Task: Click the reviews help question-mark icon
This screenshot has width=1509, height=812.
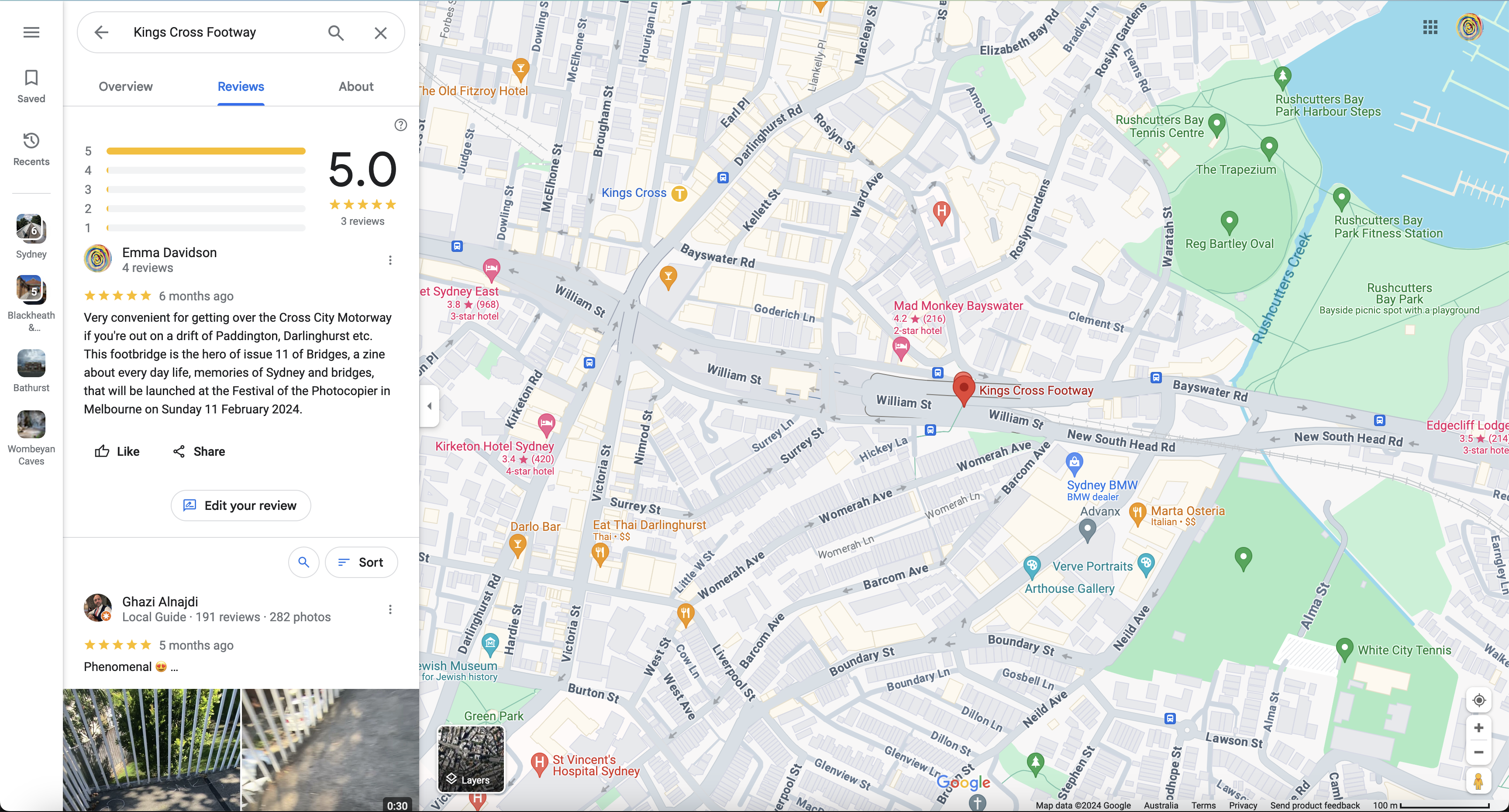Action: (x=401, y=125)
